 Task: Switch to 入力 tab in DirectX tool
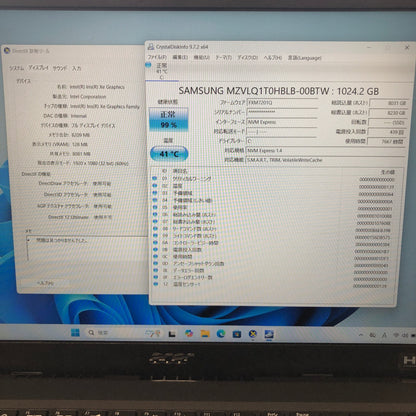coord(76,68)
